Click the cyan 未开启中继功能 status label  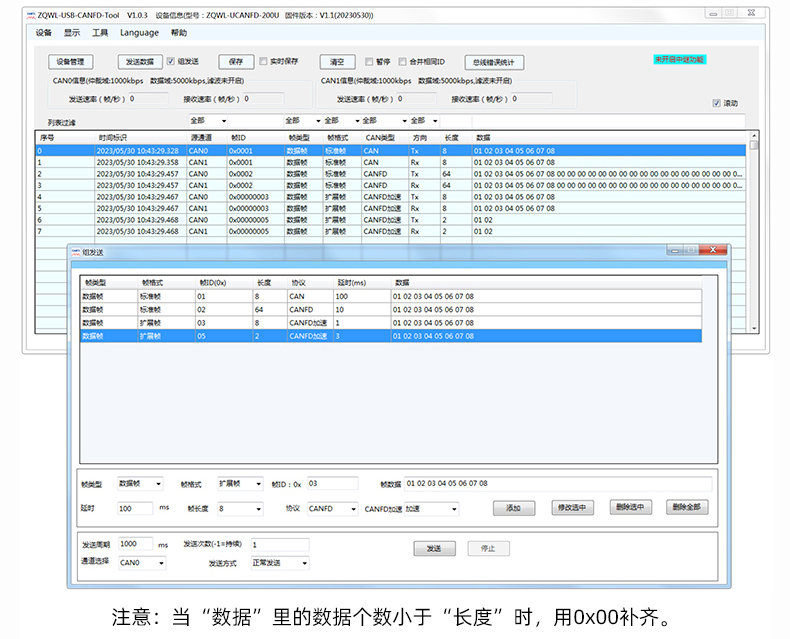point(679,60)
